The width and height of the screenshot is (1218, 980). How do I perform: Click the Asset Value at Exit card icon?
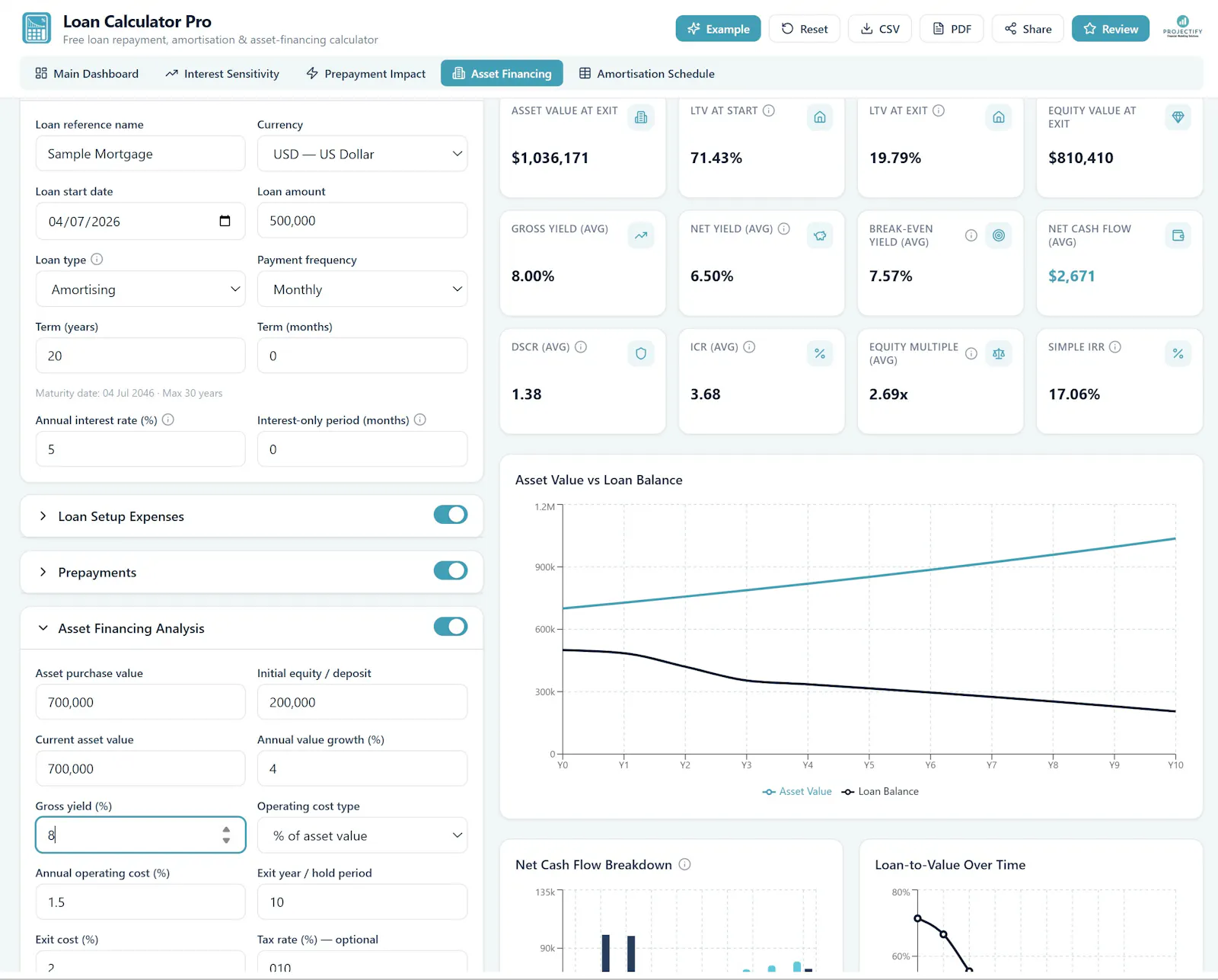tap(641, 117)
